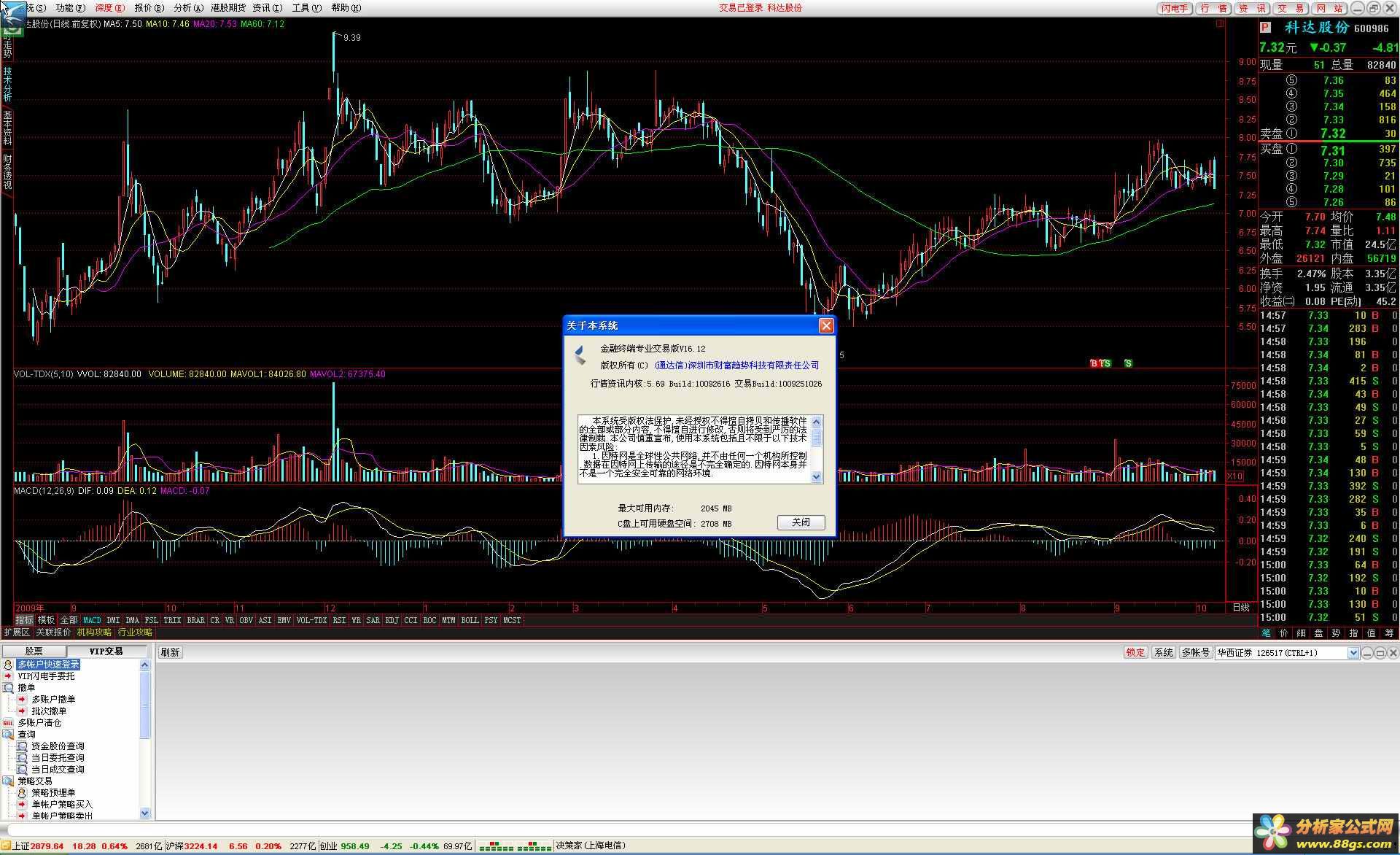The image size is (1400, 855).
Task: Click the 刷新 button
Action: click(170, 653)
